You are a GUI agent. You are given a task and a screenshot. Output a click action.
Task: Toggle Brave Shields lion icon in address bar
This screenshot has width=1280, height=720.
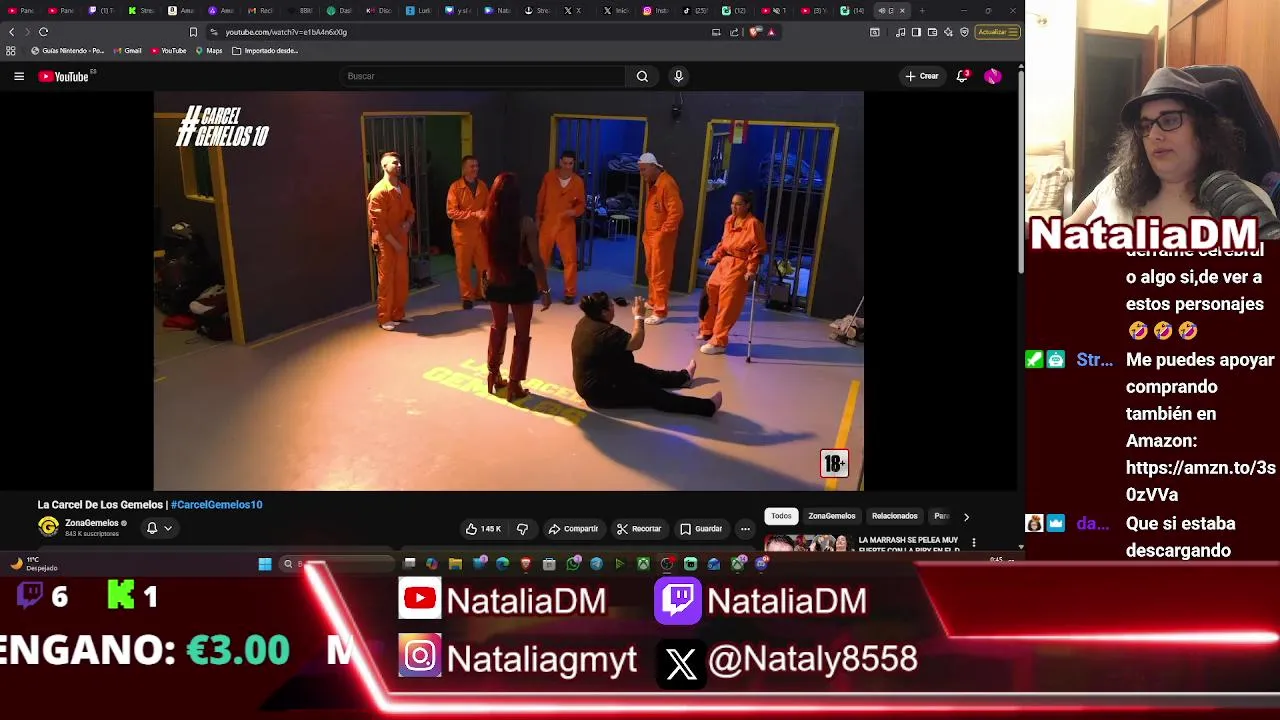755,32
